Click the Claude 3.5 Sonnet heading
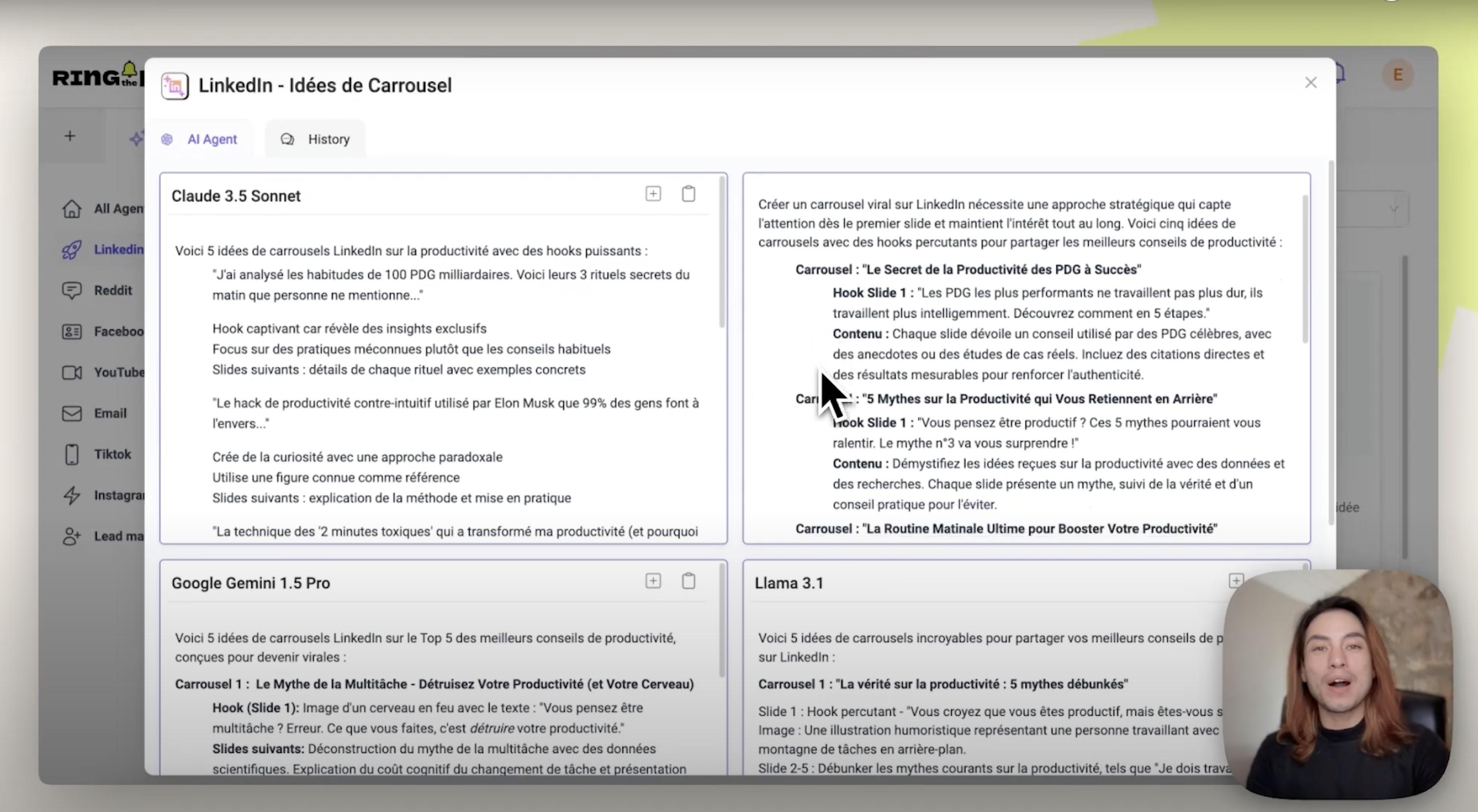This screenshot has height=812, width=1478. click(236, 196)
